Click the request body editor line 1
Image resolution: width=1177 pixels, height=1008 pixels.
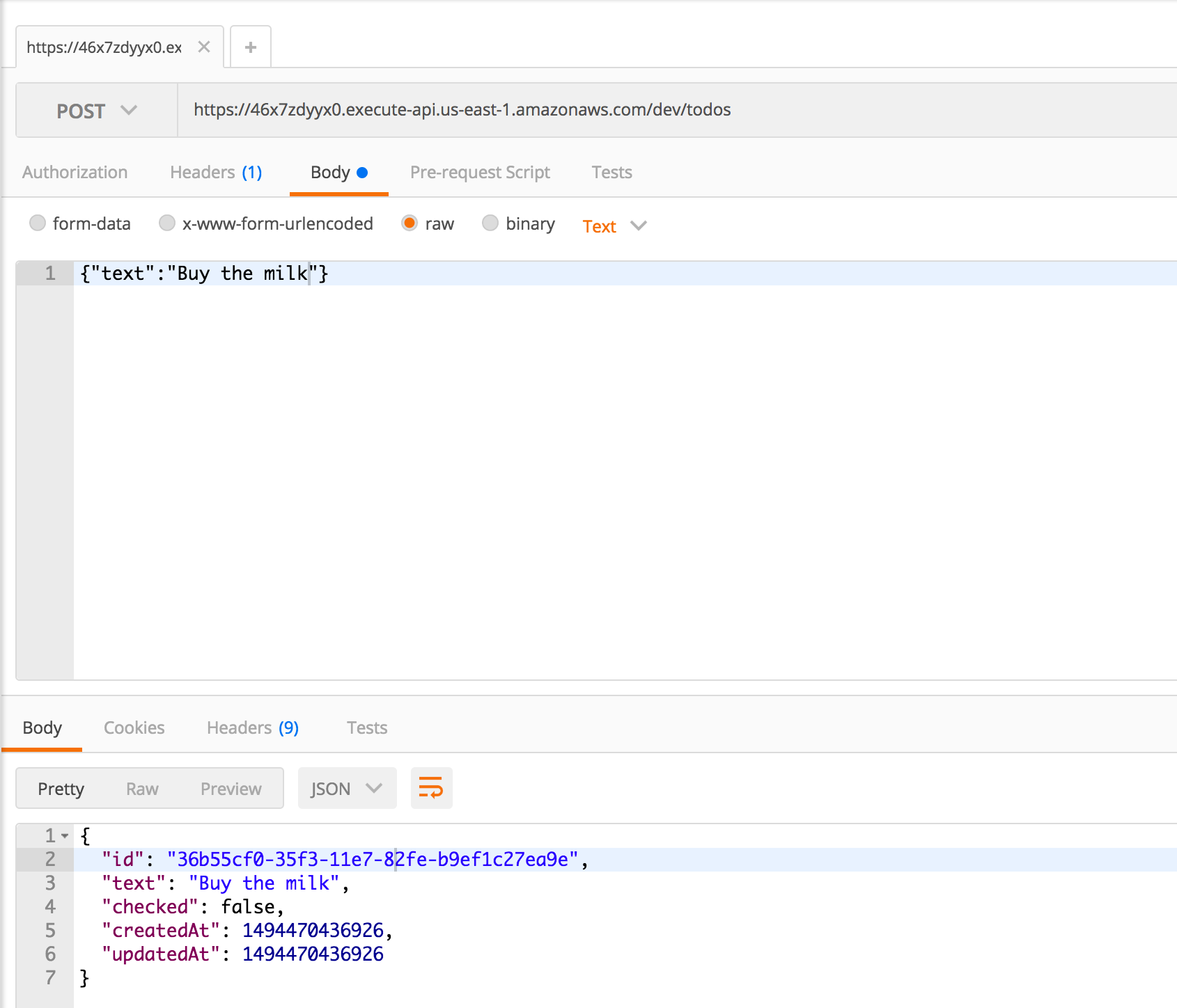(625, 273)
